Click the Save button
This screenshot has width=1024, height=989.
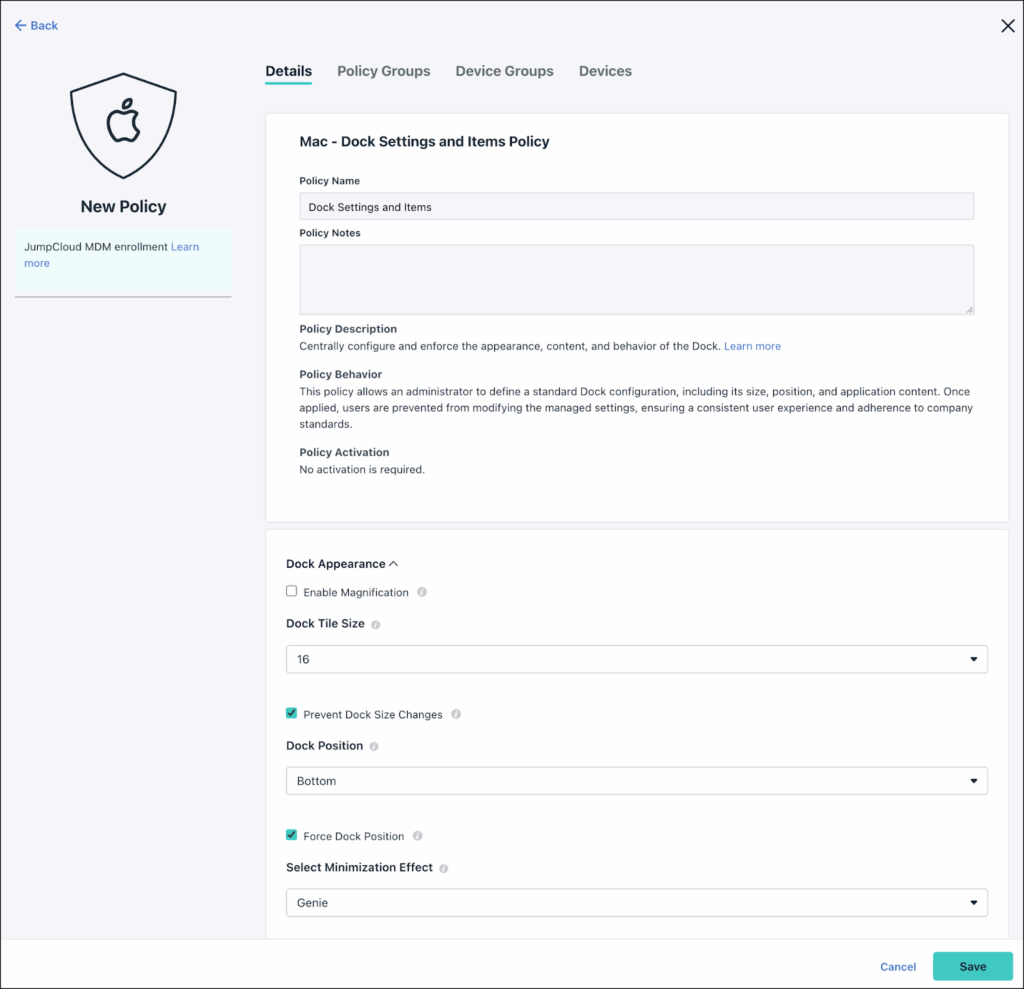click(x=972, y=966)
